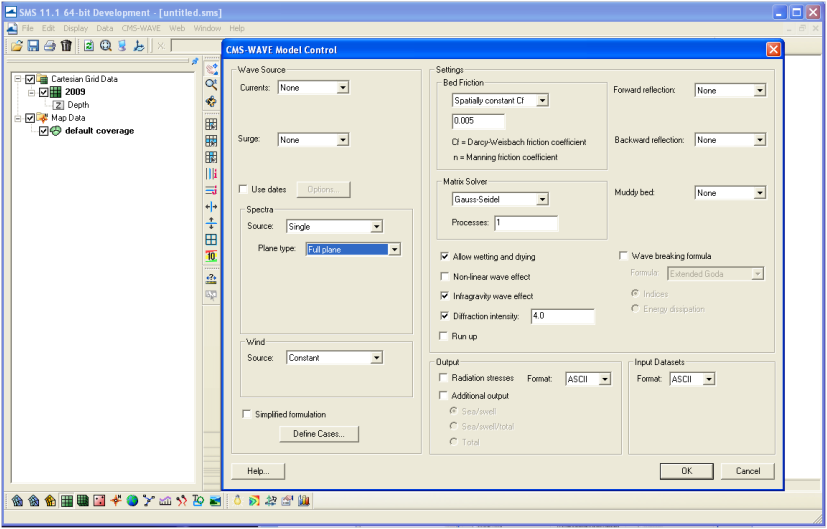Open the File menu
This screenshot has height=529, width=827.
pos(27,28)
